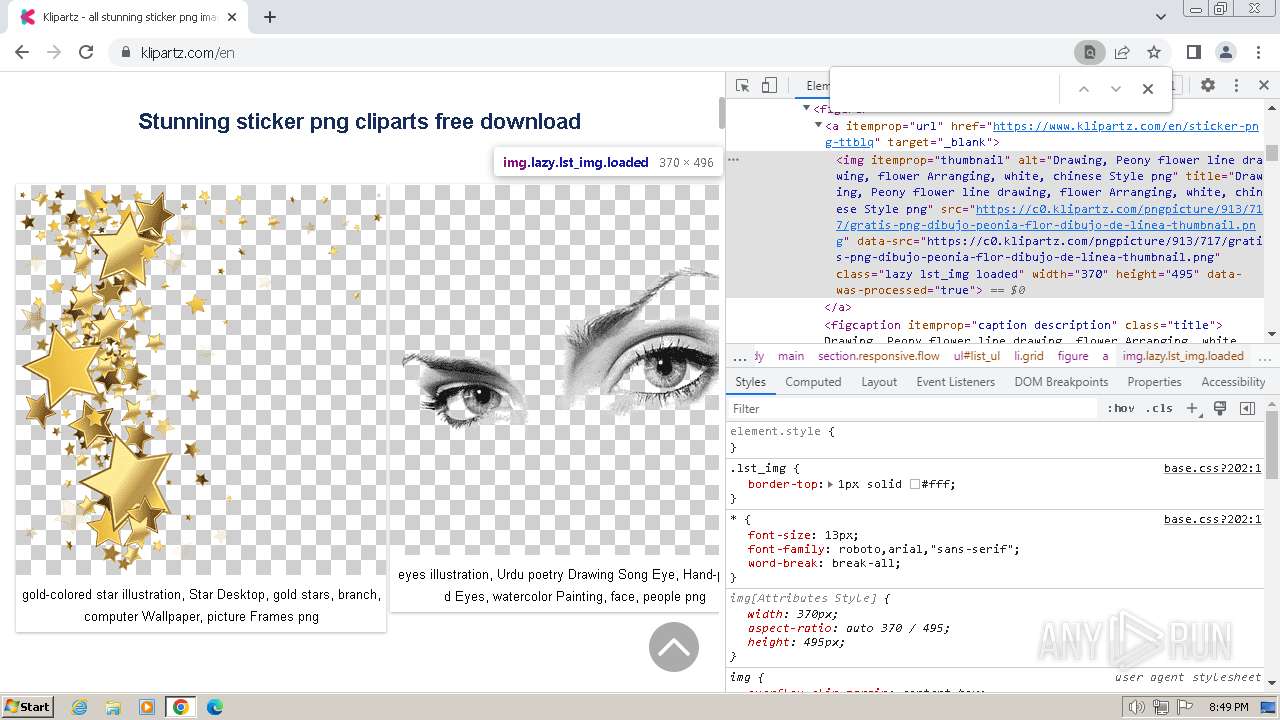Open ellipsis actions for selected img node
This screenshot has width=1280, height=720.
(x=733, y=160)
